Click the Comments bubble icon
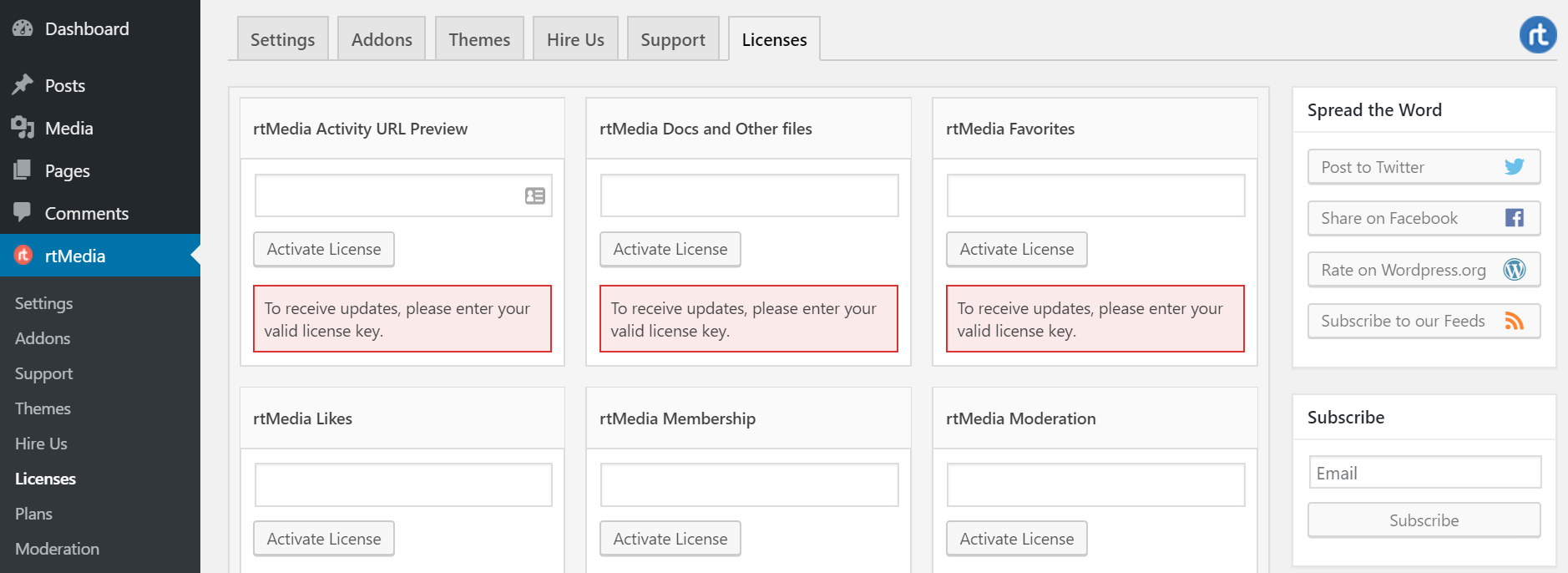1568x573 pixels. click(23, 212)
